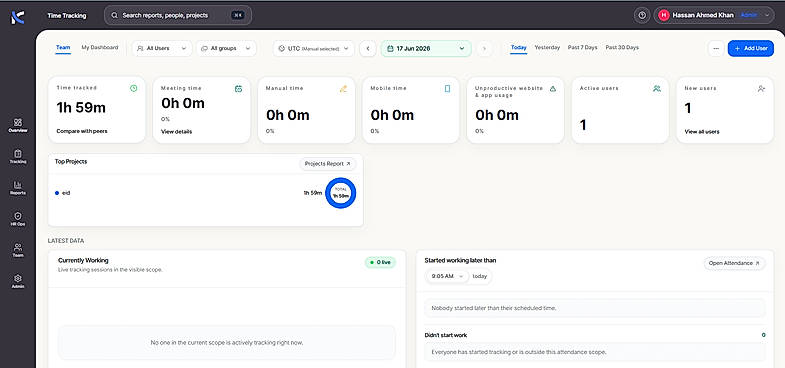The width and height of the screenshot is (785, 368).
Task: Click the search reports, people, projects field
Action: (178, 16)
